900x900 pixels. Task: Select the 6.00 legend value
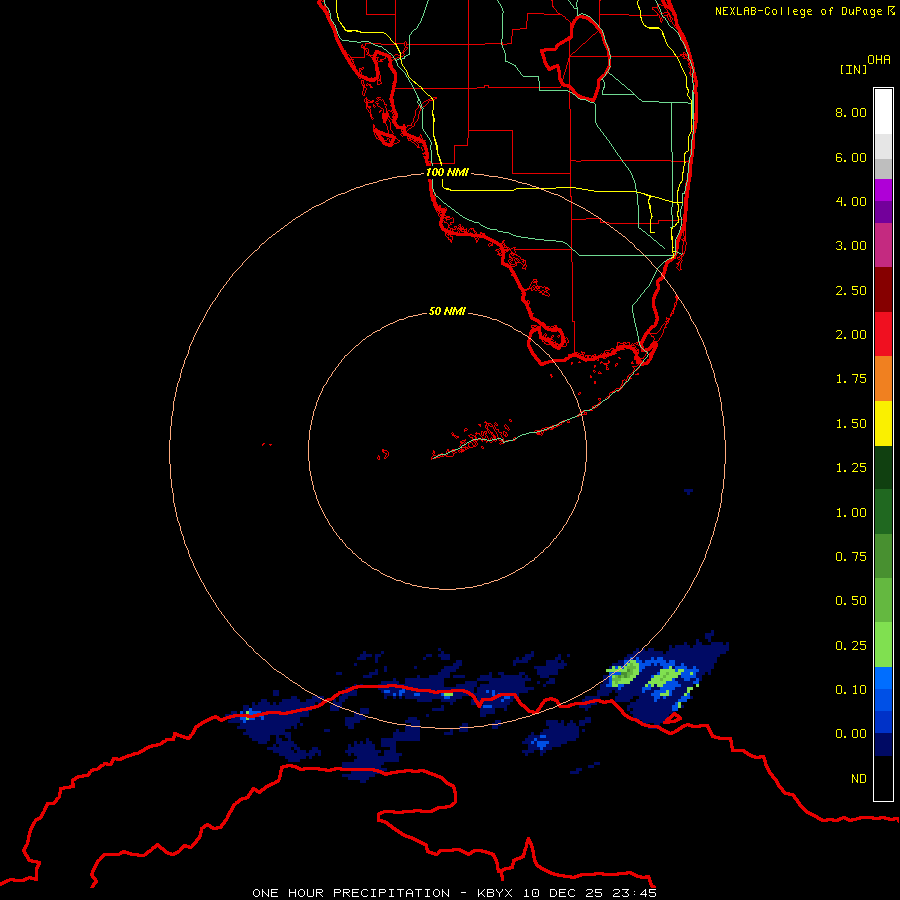click(851, 157)
